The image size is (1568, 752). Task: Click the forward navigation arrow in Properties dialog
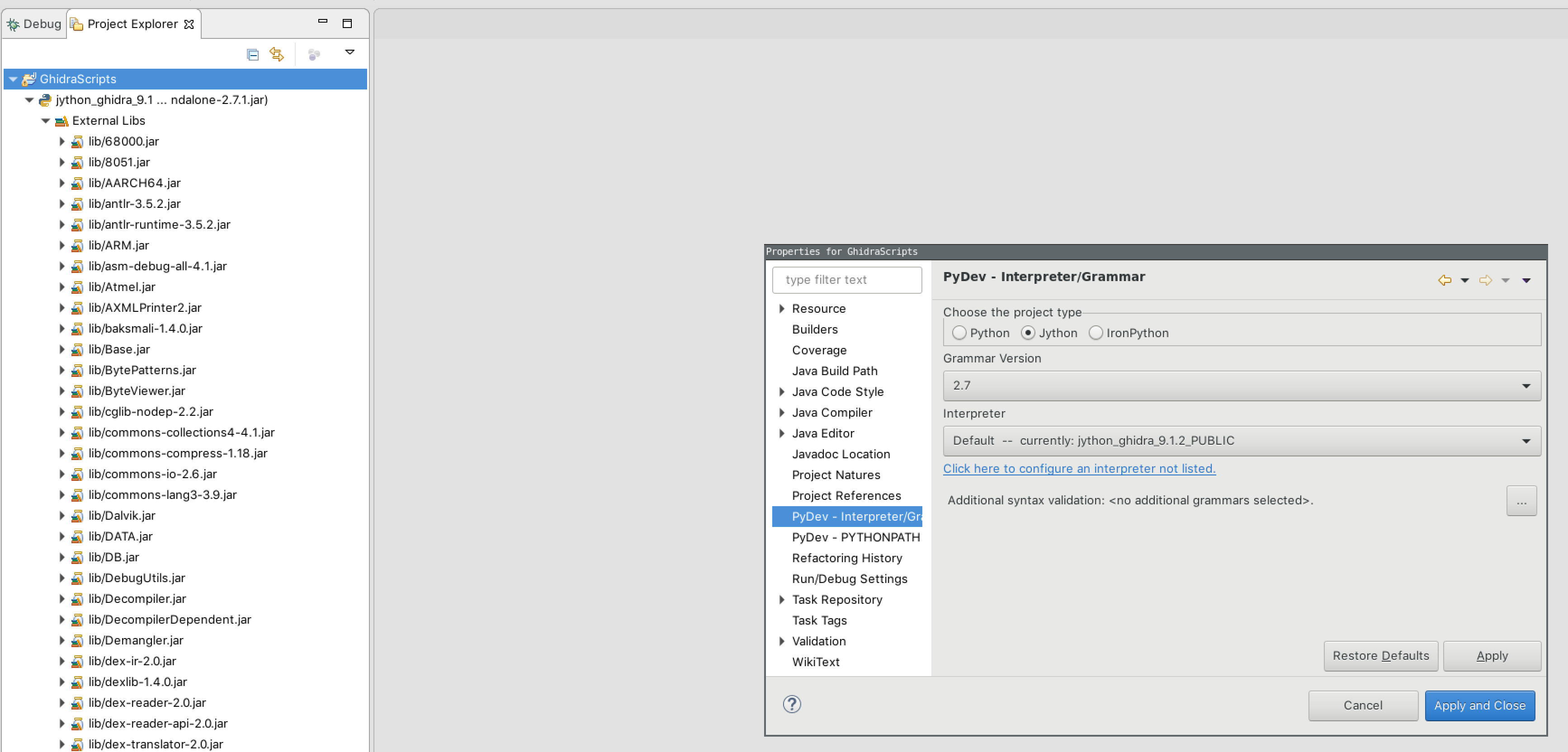point(1485,281)
